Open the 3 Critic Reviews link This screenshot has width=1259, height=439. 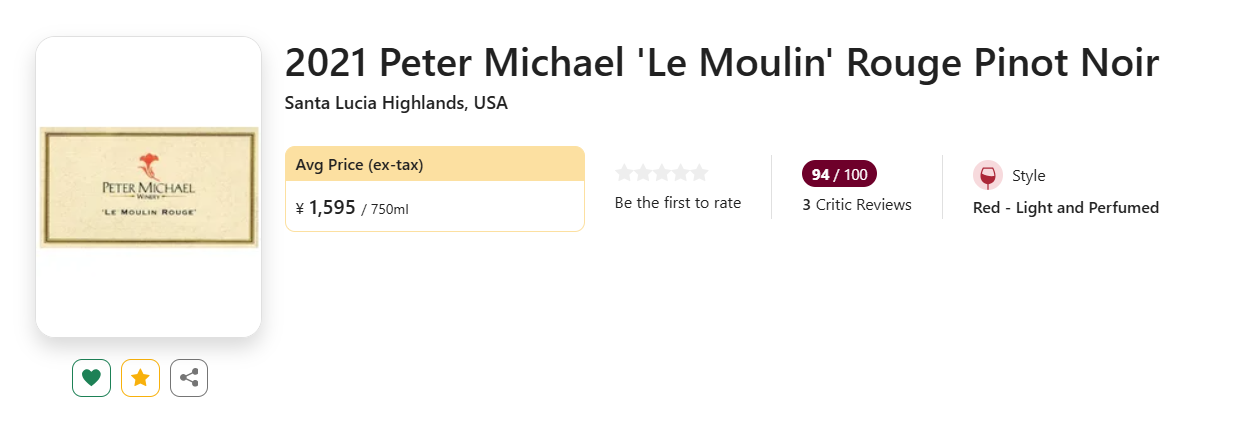point(857,205)
